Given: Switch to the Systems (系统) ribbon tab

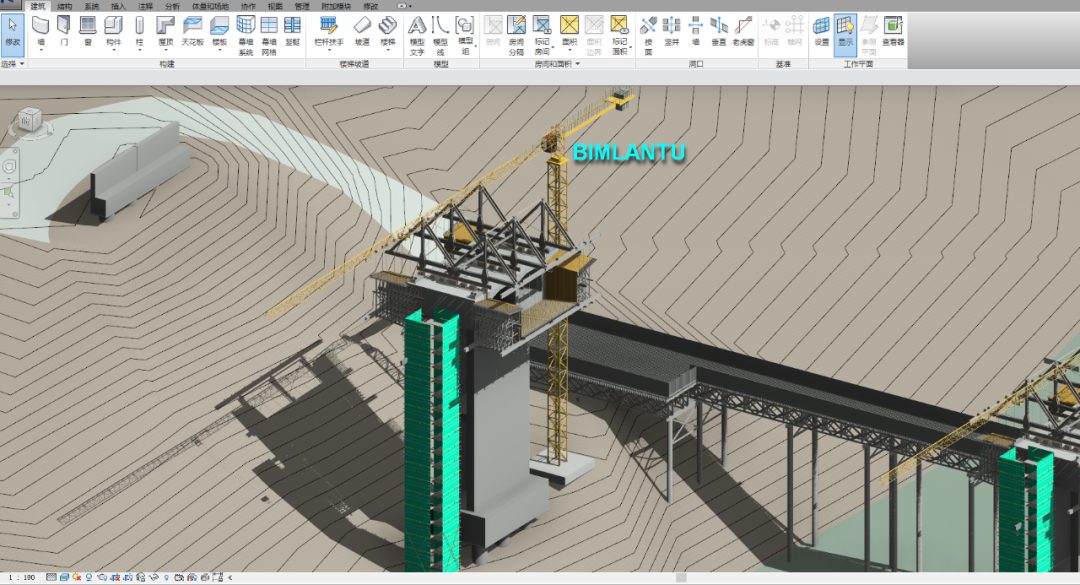Looking at the screenshot, I should pyautogui.click(x=92, y=6).
